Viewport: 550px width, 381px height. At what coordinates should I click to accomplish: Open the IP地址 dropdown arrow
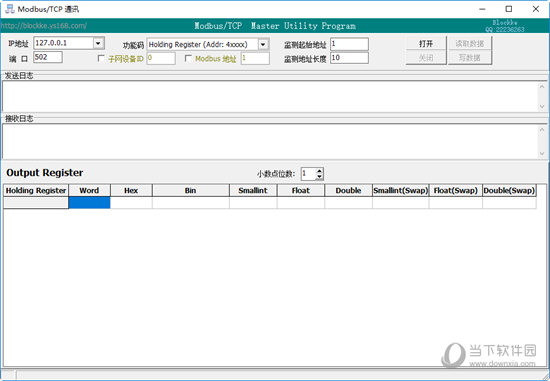pyautogui.click(x=98, y=43)
